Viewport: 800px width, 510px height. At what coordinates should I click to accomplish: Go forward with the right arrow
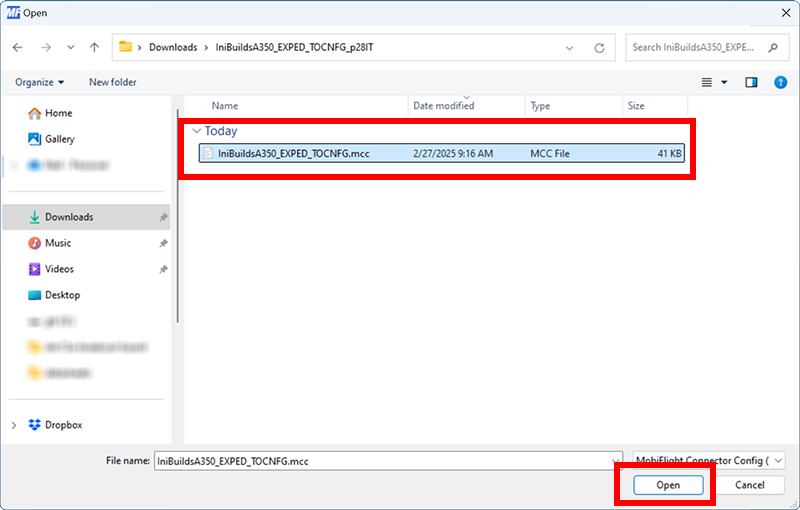pos(46,47)
